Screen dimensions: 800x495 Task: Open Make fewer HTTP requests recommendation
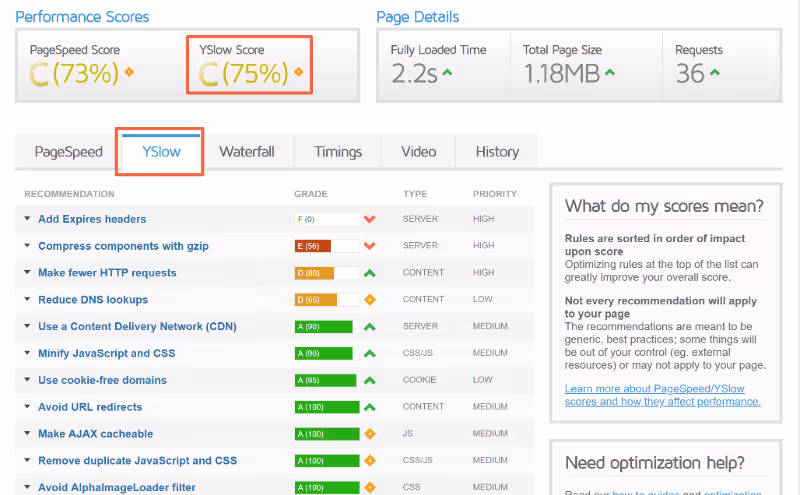pyautogui.click(x=107, y=273)
